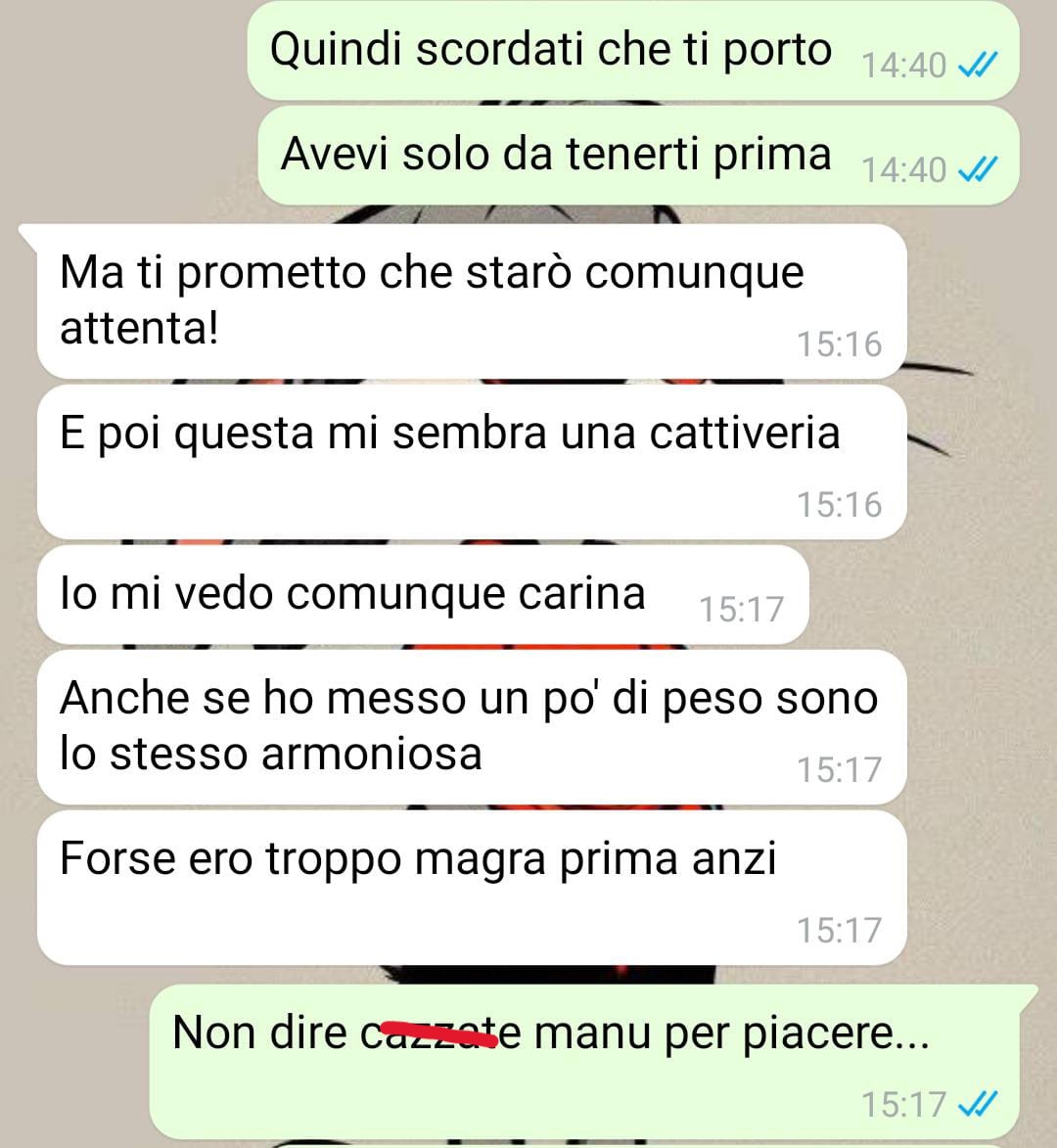Tap the 15:17 timestamp under 'magra prima anzi'
1057x1148 pixels.
(839, 930)
